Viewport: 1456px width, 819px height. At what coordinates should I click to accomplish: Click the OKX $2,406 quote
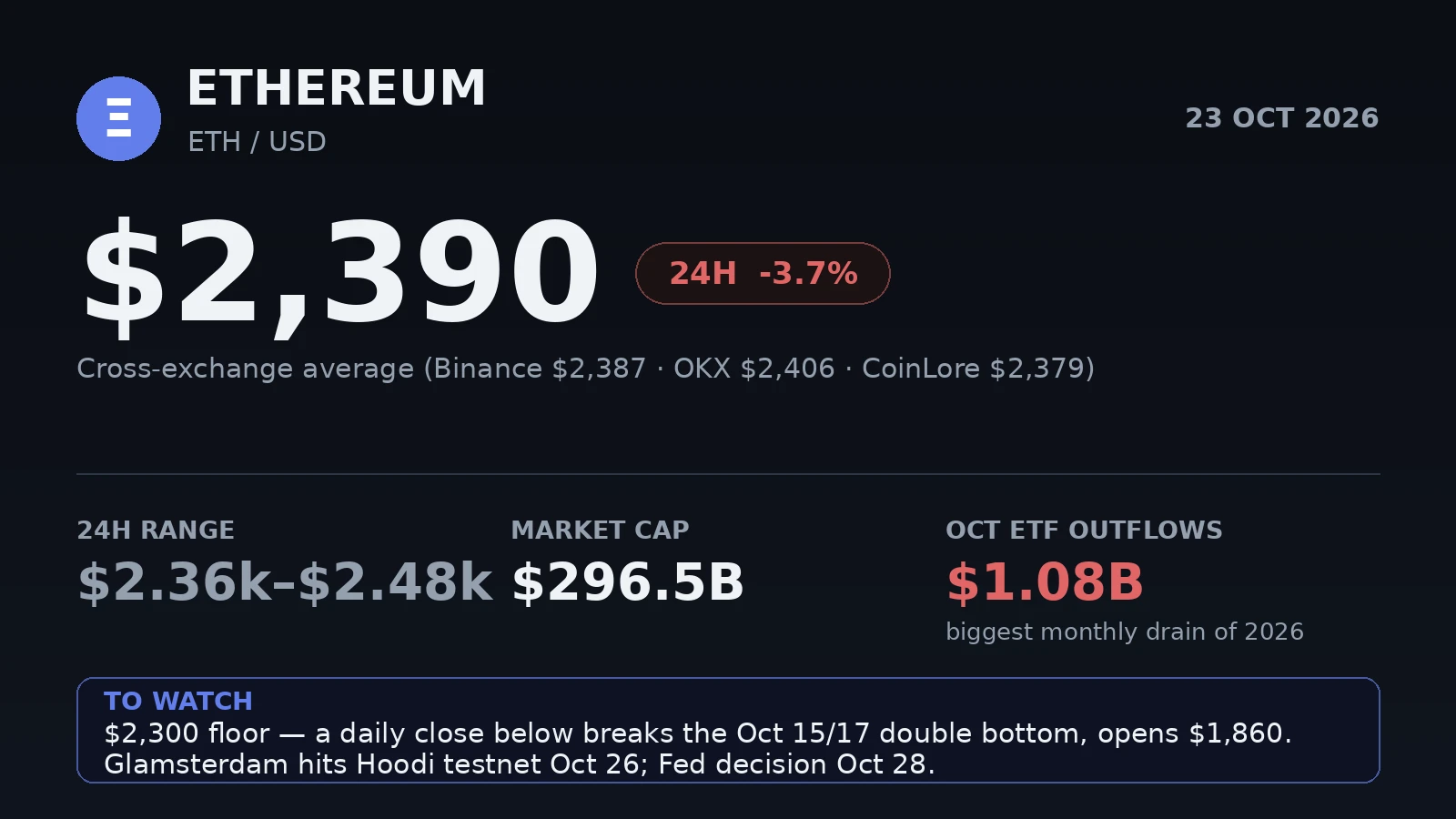(x=753, y=369)
